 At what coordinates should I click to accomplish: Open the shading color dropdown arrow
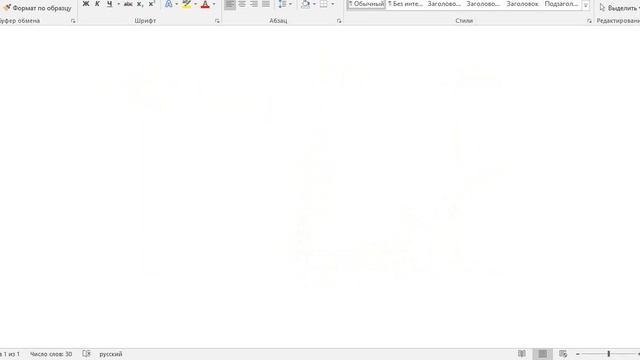[x=314, y=4]
